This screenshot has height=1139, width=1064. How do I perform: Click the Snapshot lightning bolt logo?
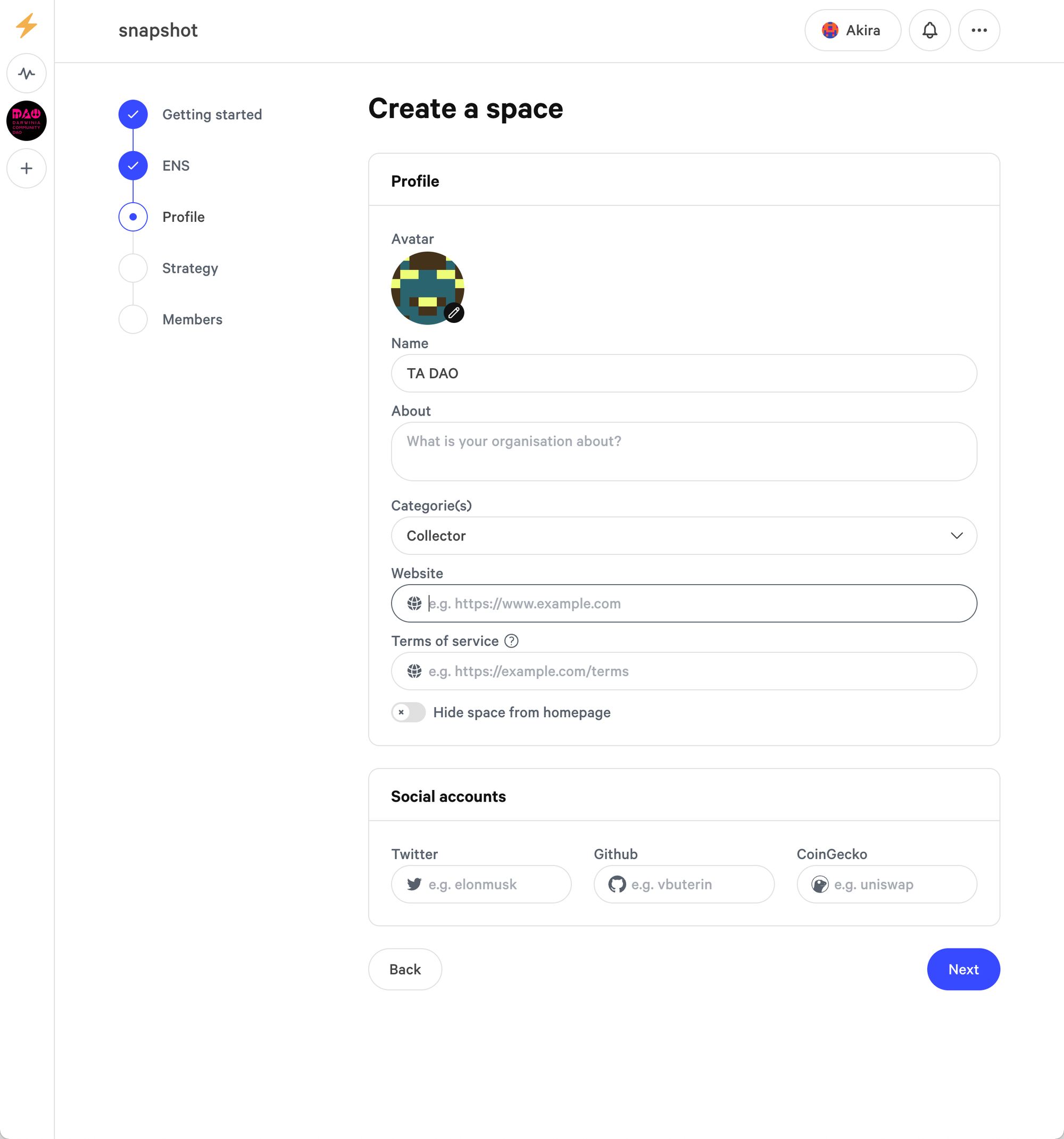(27, 26)
